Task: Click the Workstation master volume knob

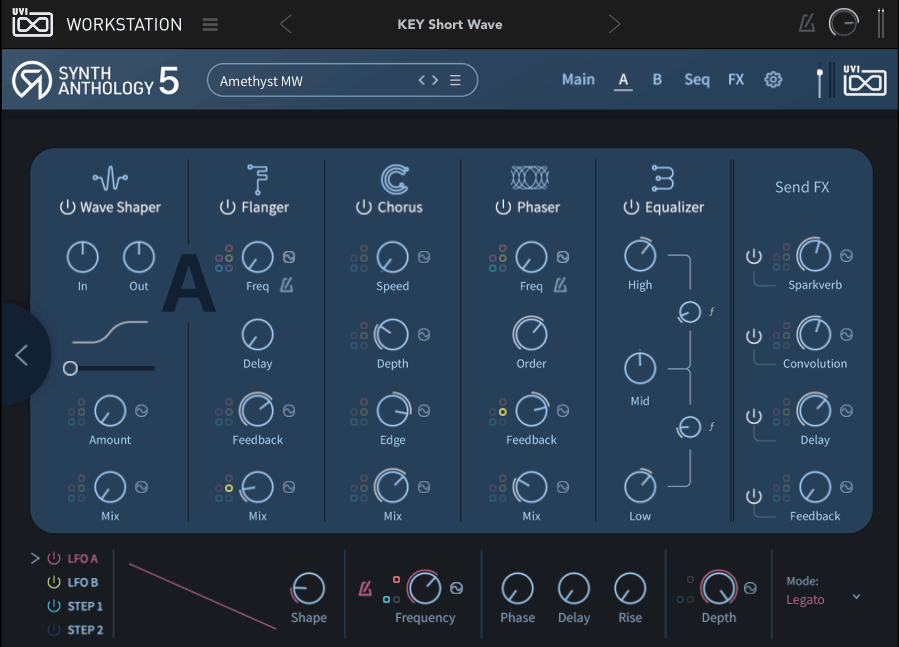Action: pos(843,24)
